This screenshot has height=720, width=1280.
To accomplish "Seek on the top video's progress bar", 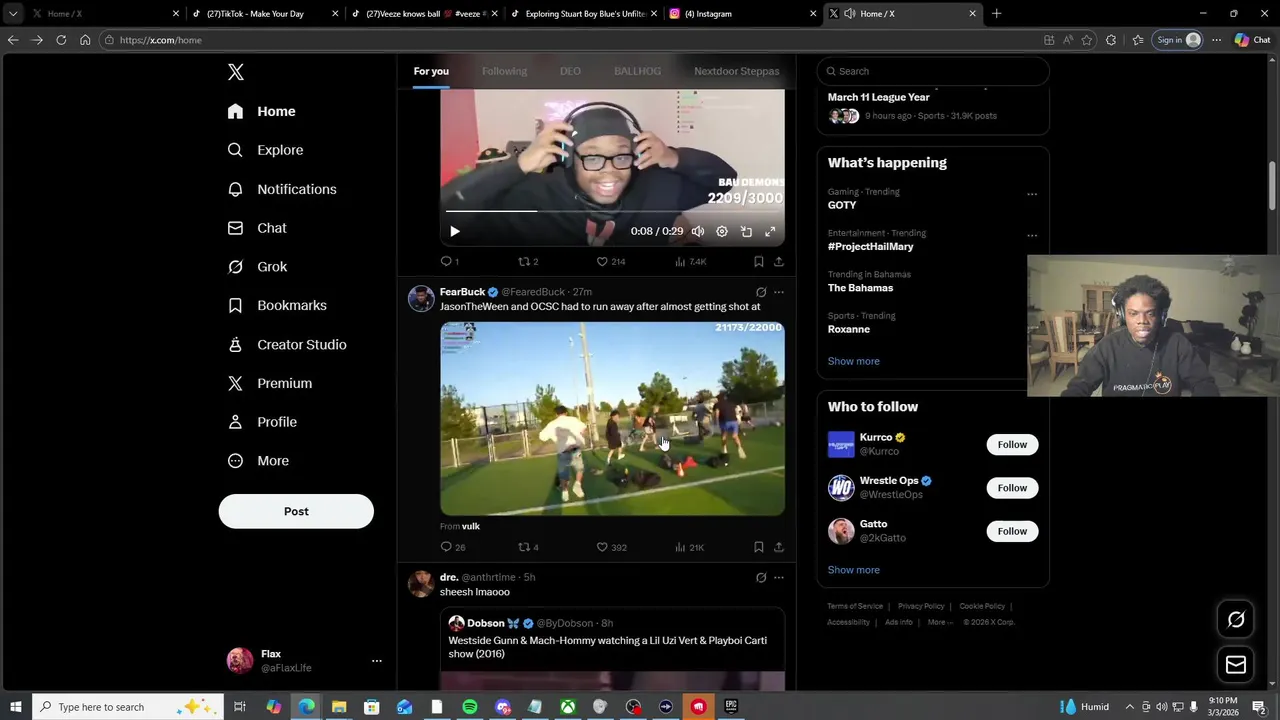I will coord(612,211).
